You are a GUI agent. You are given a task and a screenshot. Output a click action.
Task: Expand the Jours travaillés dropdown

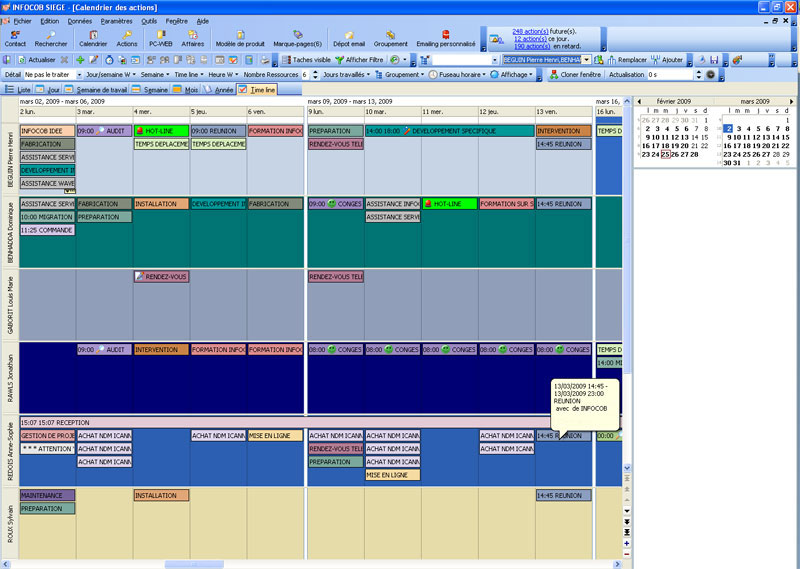point(346,75)
